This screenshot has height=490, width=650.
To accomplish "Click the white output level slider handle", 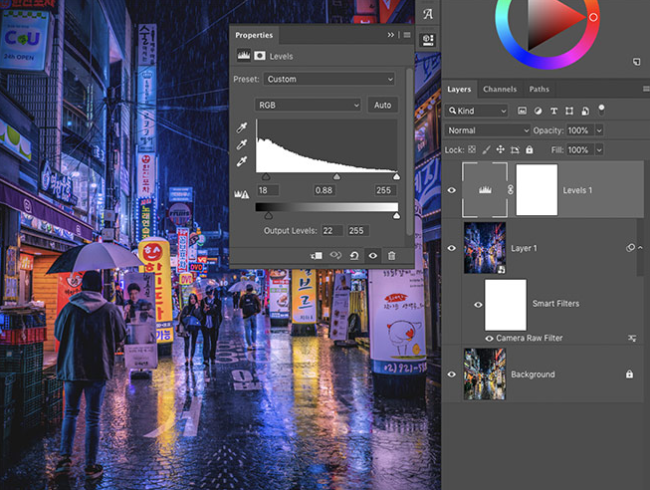I will click(396, 216).
